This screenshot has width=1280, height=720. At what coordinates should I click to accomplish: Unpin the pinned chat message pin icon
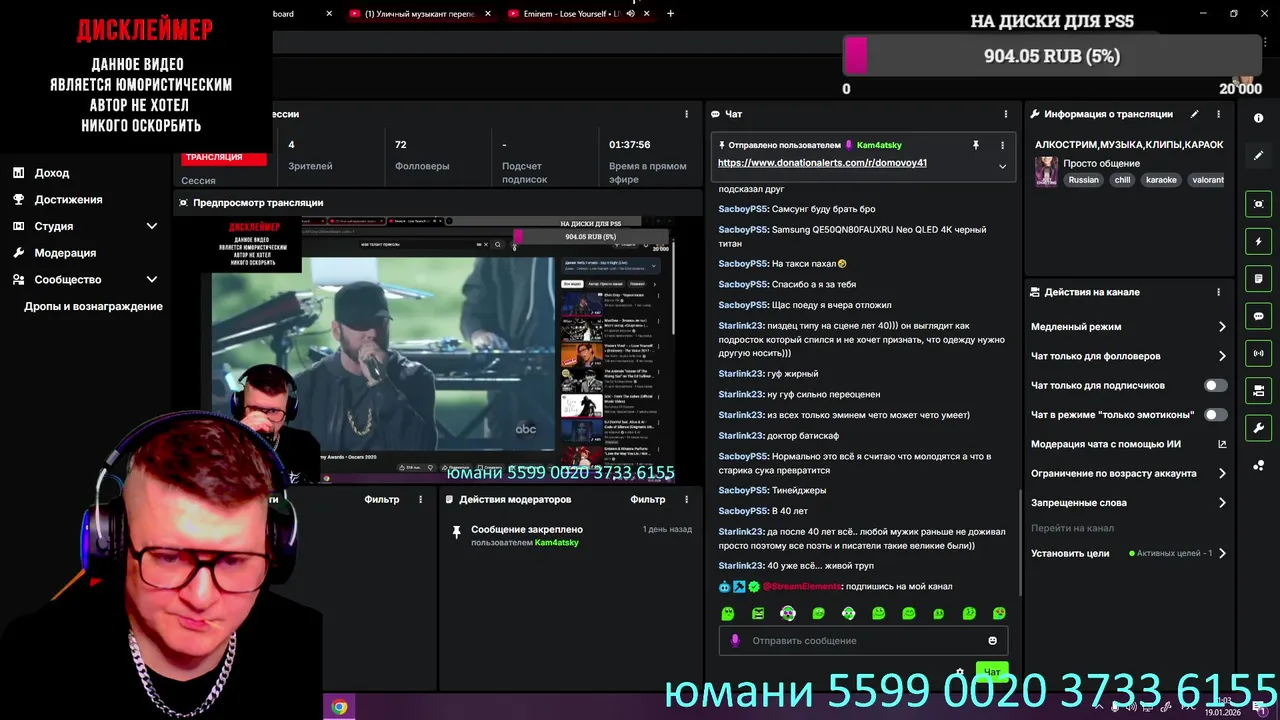point(975,145)
